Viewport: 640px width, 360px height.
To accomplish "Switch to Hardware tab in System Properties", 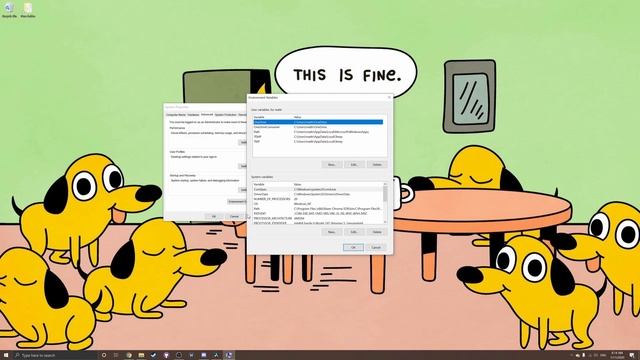I will (x=193, y=115).
